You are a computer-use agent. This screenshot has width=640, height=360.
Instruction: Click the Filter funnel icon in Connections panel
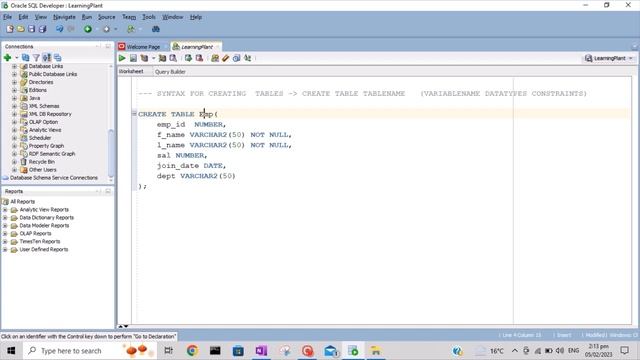pyautogui.click(x=36, y=58)
